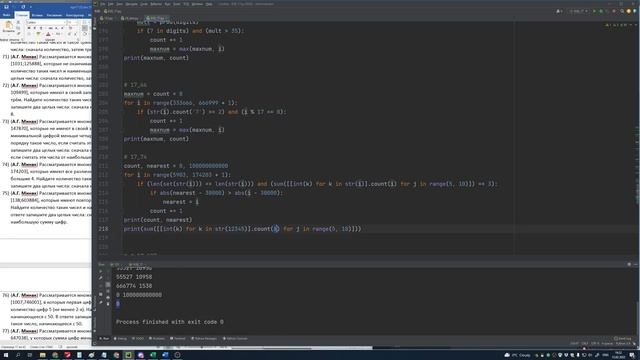
Task: Click the '# 17_66' comment line in editor
Action: [135, 85]
